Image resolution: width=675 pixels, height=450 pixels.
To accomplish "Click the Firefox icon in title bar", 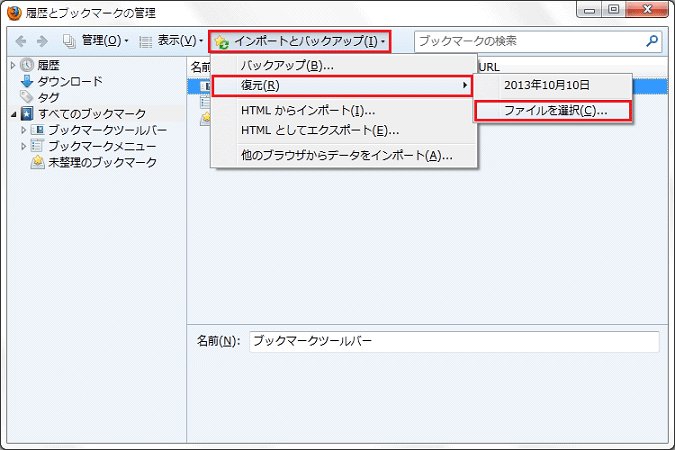I will tap(14, 13).
